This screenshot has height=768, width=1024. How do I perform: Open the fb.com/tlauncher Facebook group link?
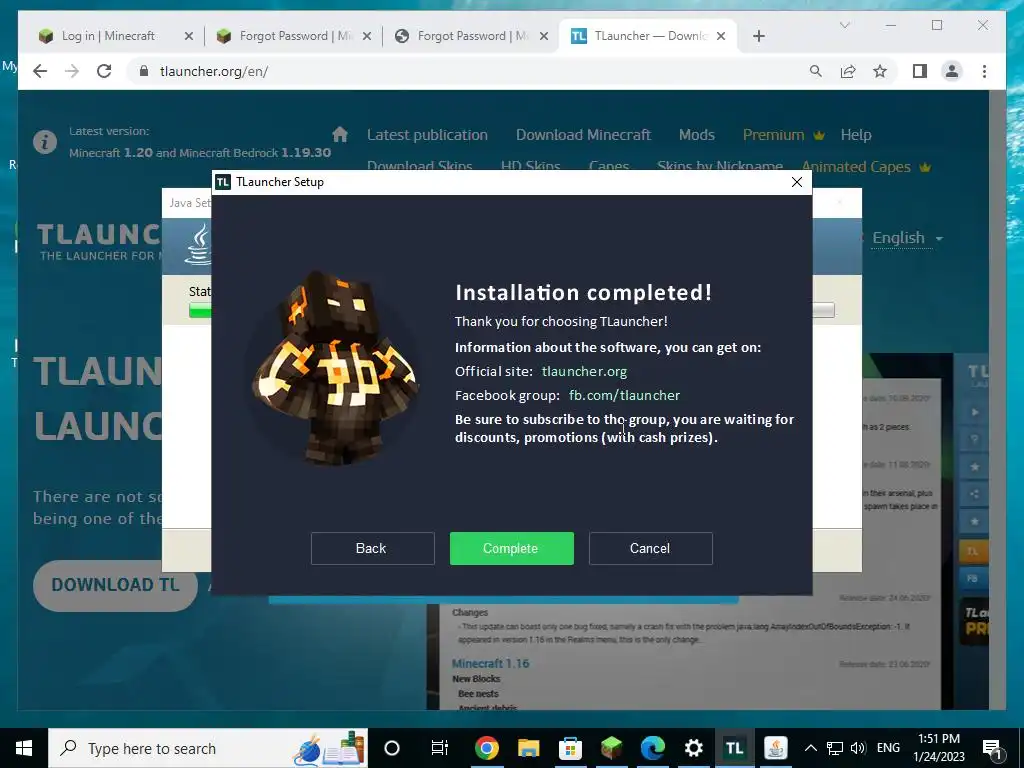click(x=624, y=395)
